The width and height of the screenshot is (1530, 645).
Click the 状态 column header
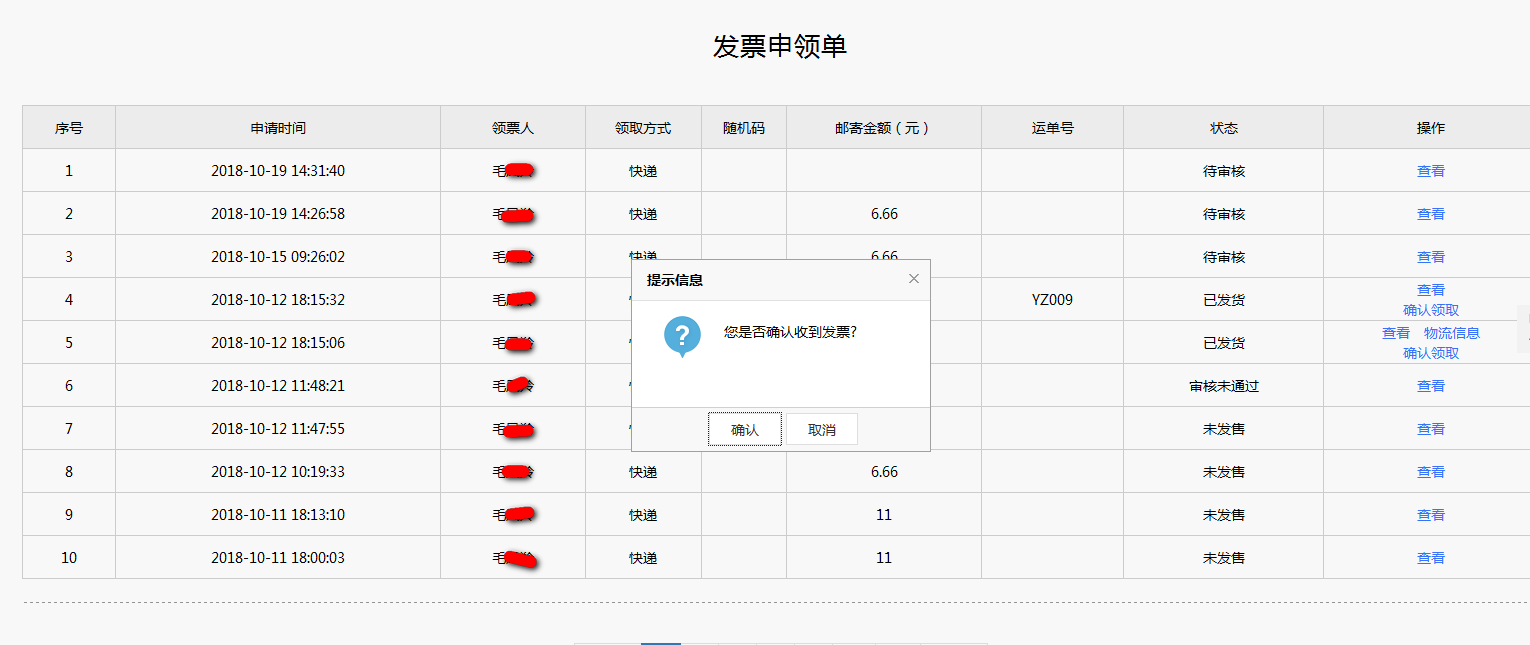pos(1224,128)
